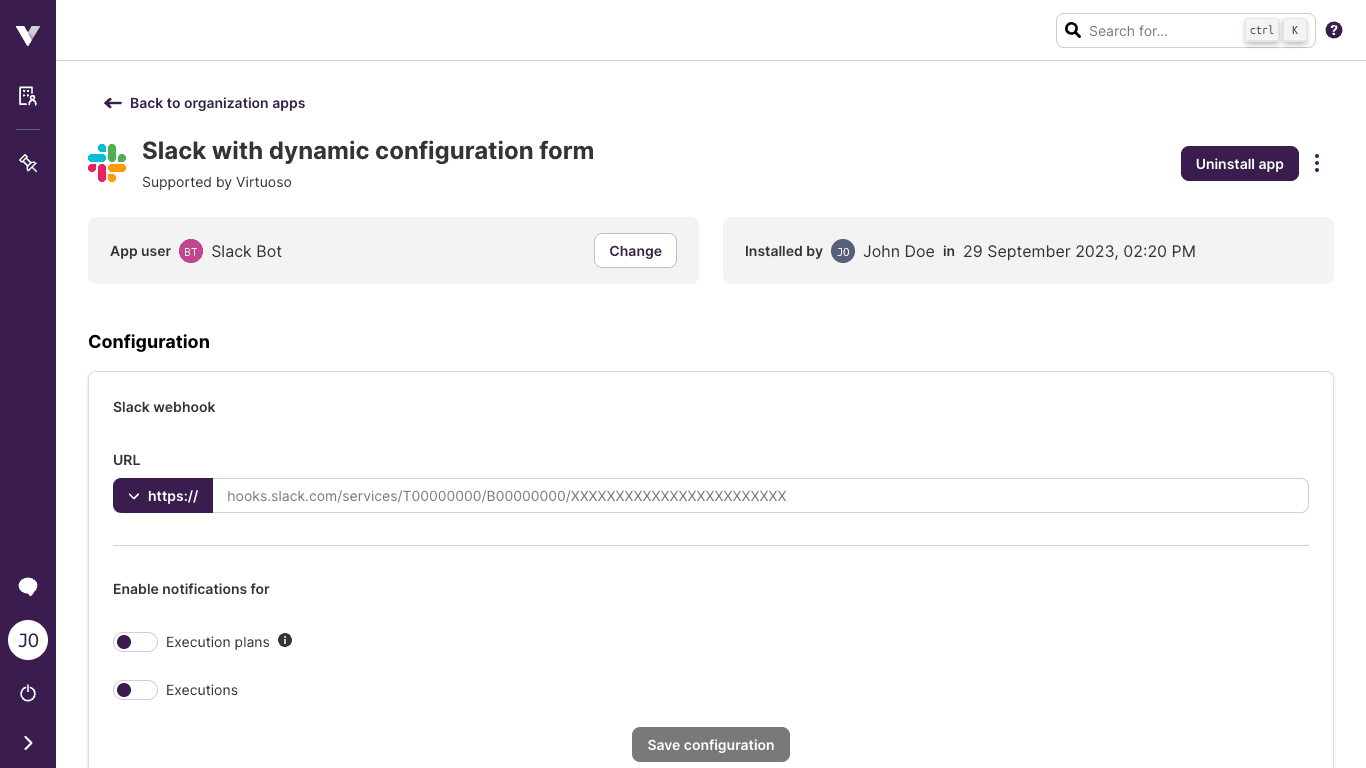
Task: Select the extensions pin icon in sidebar
Action: pos(28,163)
